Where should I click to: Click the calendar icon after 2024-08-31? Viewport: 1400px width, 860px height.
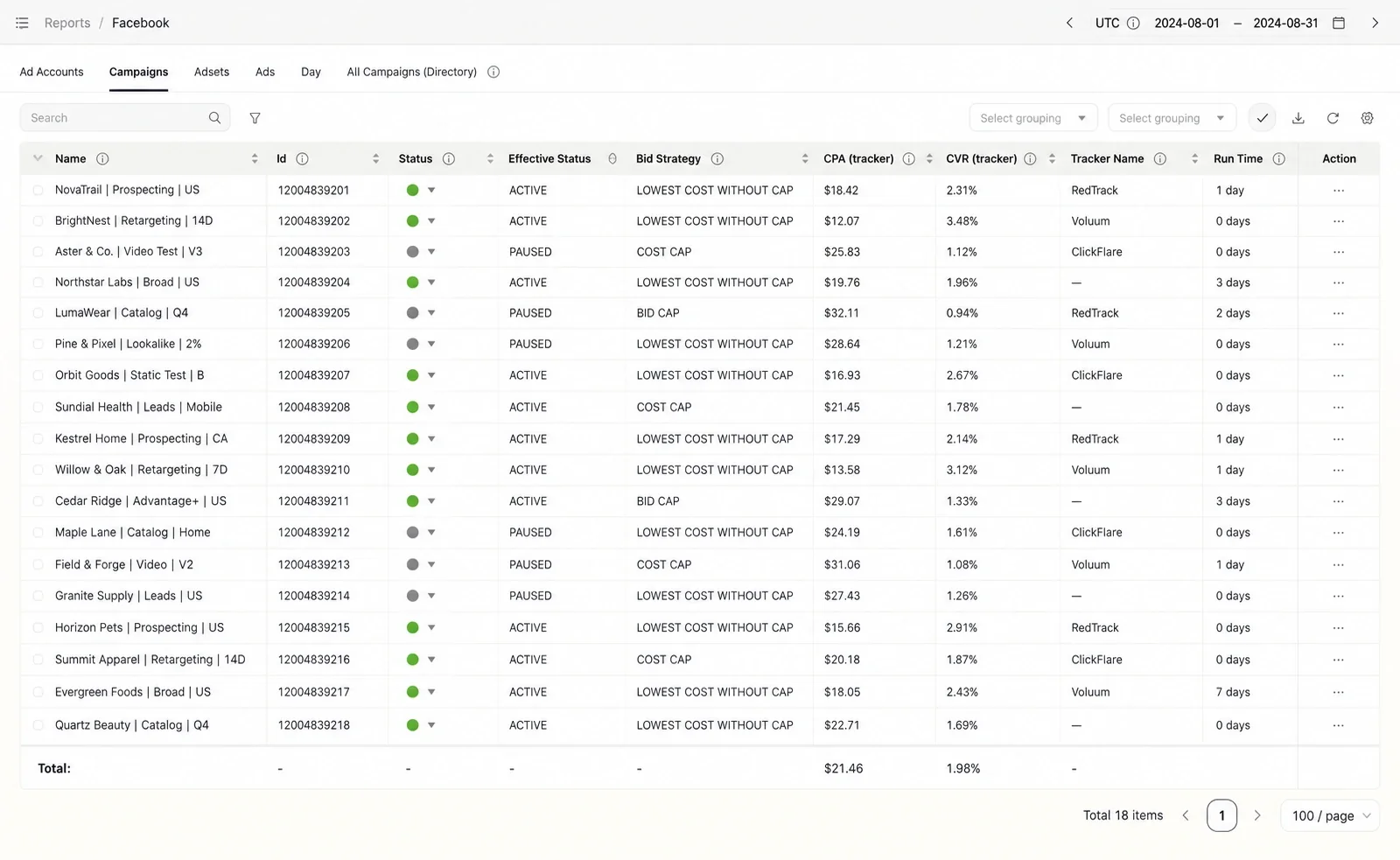[1338, 23]
